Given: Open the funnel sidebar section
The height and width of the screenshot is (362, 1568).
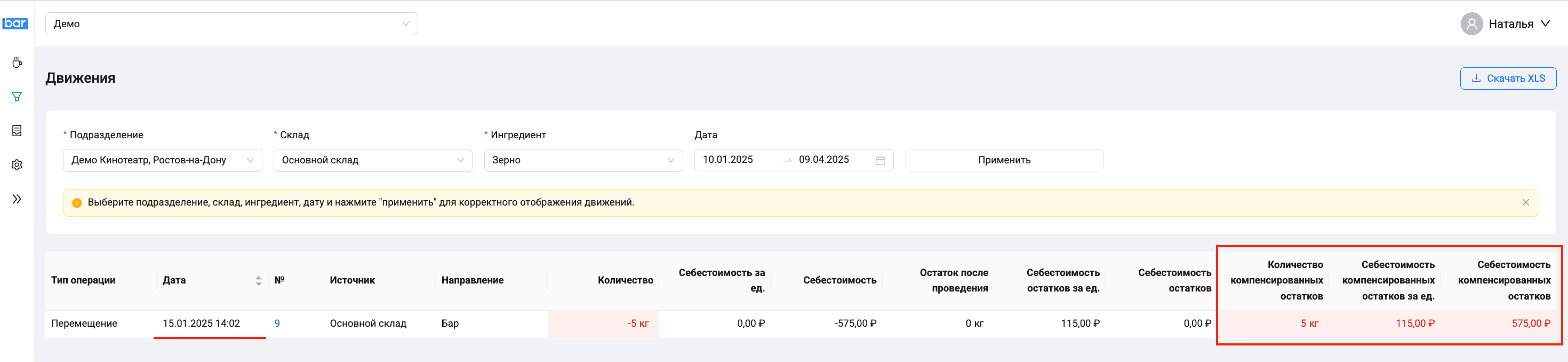Looking at the screenshot, I should [x=17, y=96].
